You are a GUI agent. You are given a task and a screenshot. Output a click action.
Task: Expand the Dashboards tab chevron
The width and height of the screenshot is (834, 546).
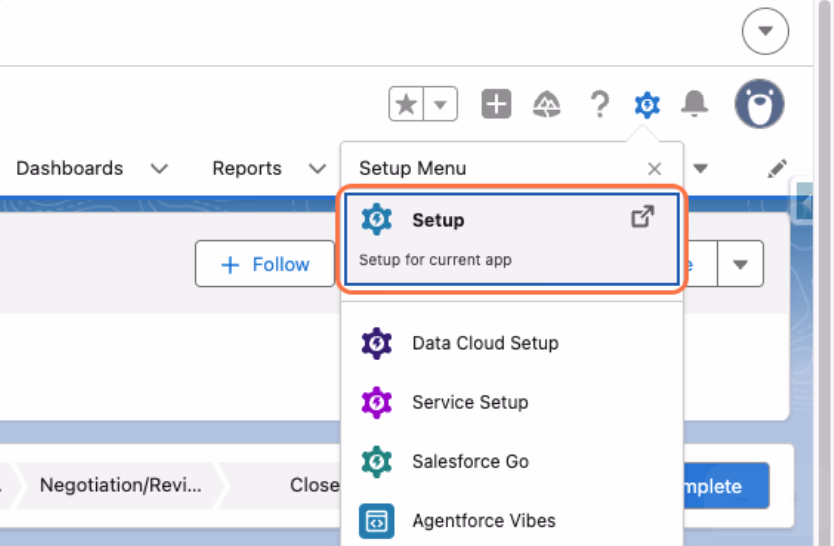[x=159, y=169]
